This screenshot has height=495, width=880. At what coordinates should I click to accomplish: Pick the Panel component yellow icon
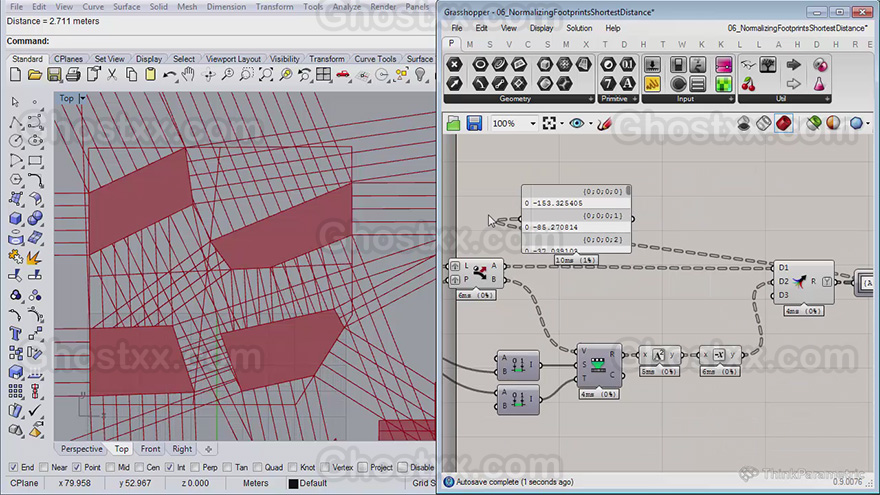[x=652, y=84]
